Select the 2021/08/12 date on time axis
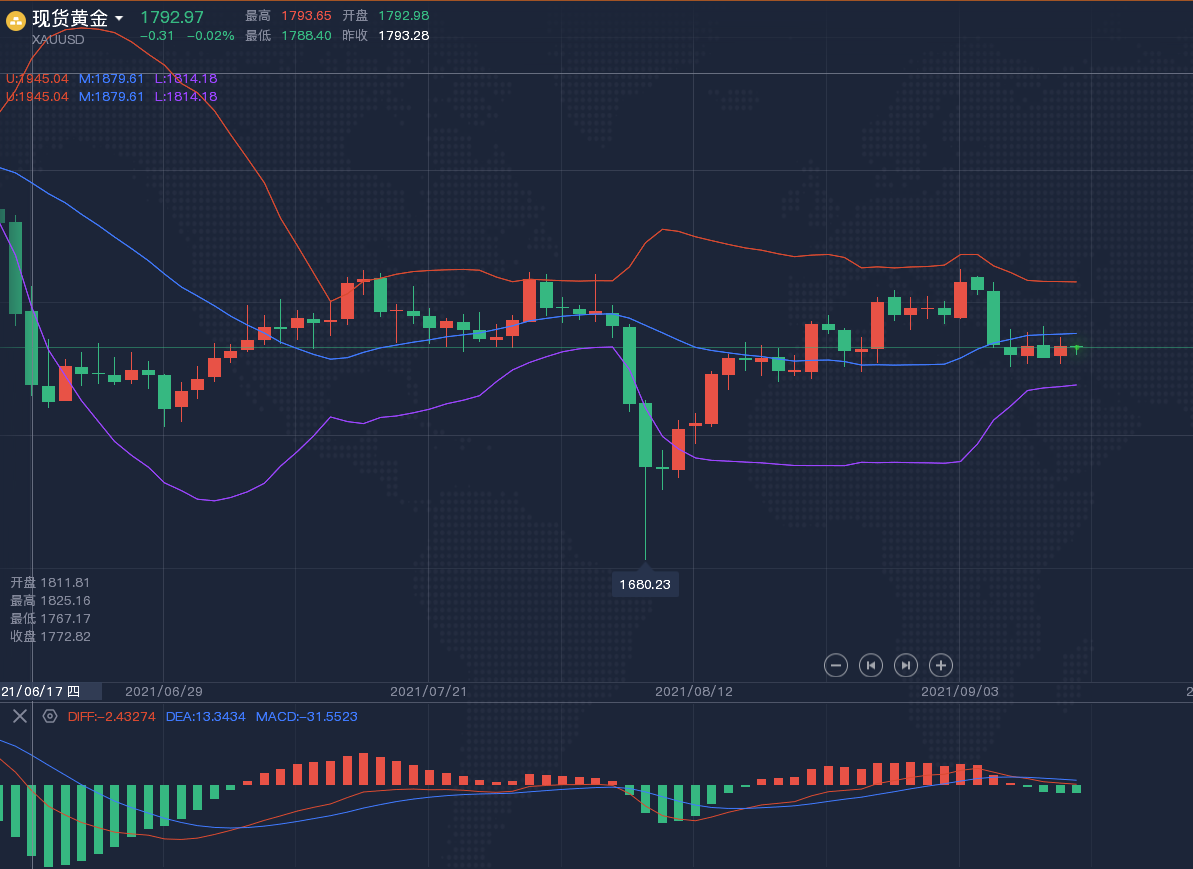The image size is (1193, 869). click(x=693, y=691)
